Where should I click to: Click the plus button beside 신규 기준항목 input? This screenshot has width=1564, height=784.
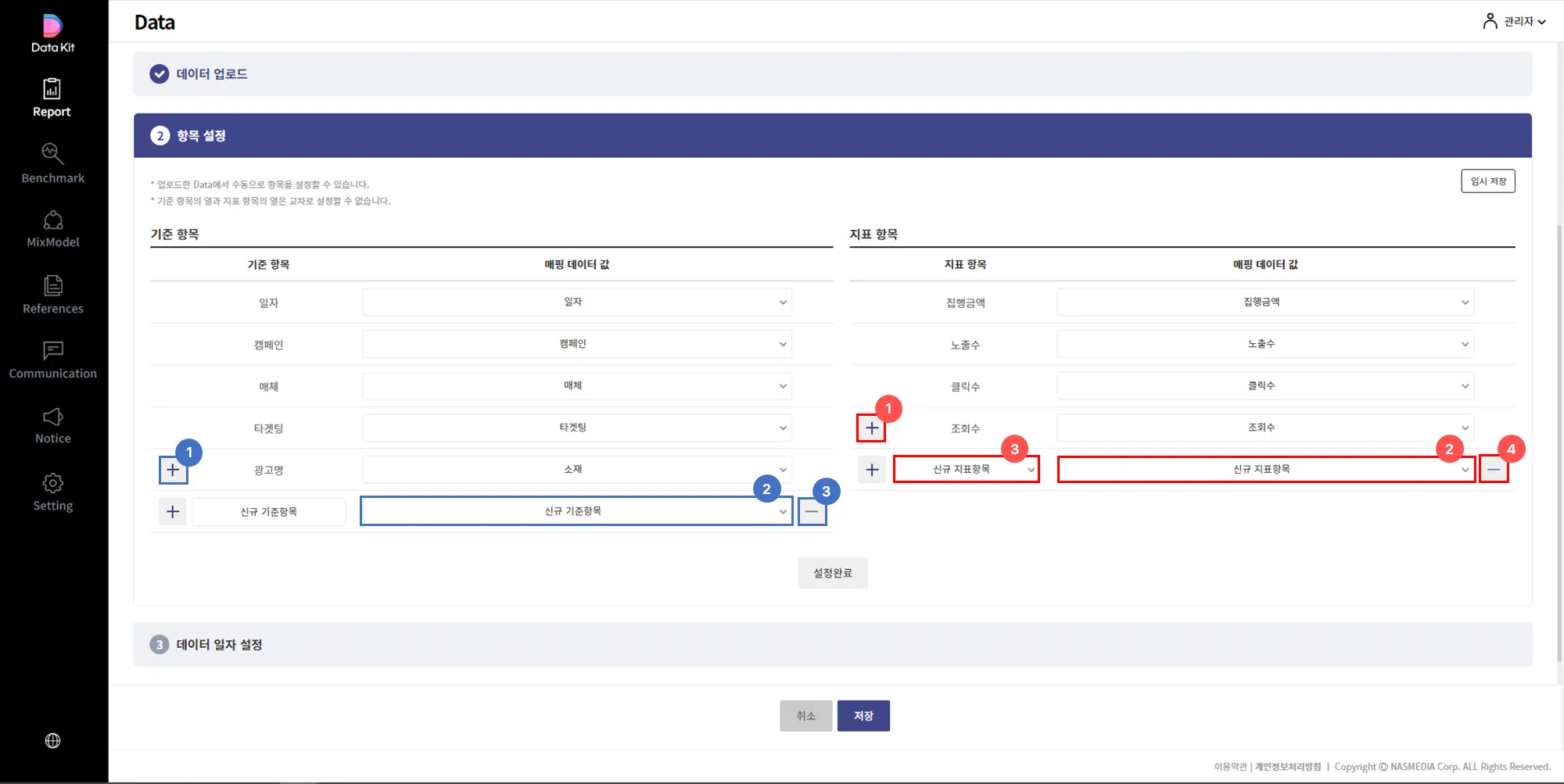pyautogui.click(x=173, y=512)
